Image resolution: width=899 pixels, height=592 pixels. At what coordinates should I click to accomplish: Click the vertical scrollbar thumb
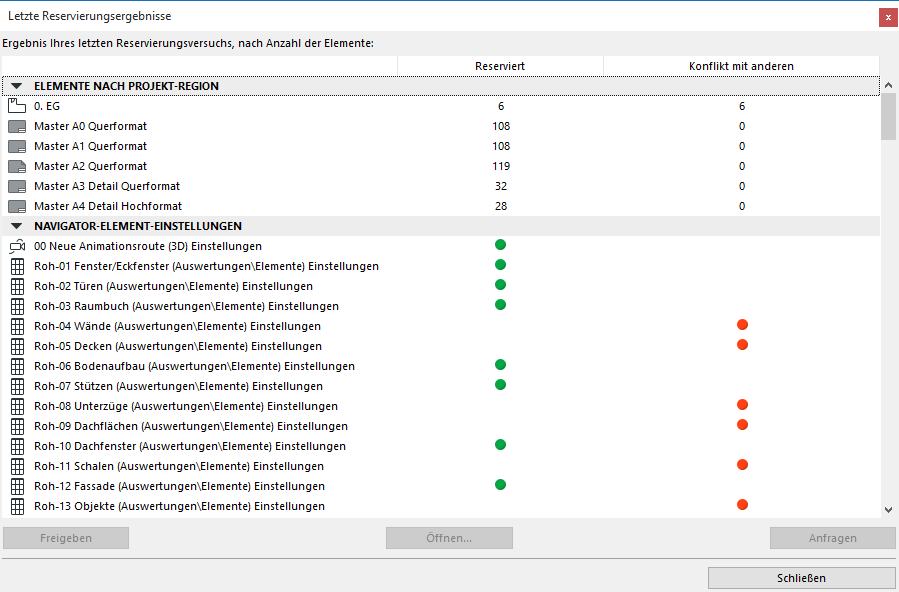tap(889, 116)
